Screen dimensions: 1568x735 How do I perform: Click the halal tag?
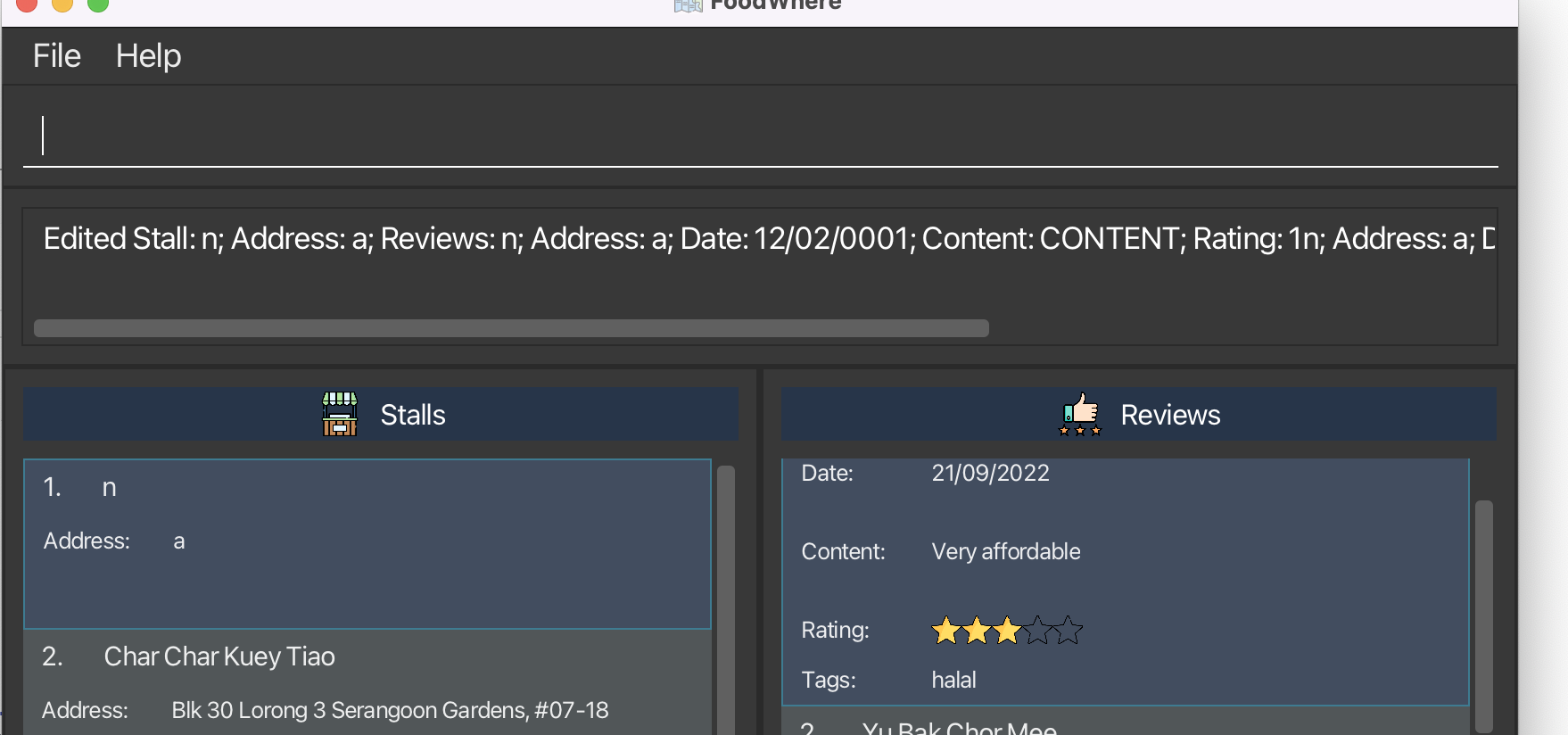tap(953, 680)
